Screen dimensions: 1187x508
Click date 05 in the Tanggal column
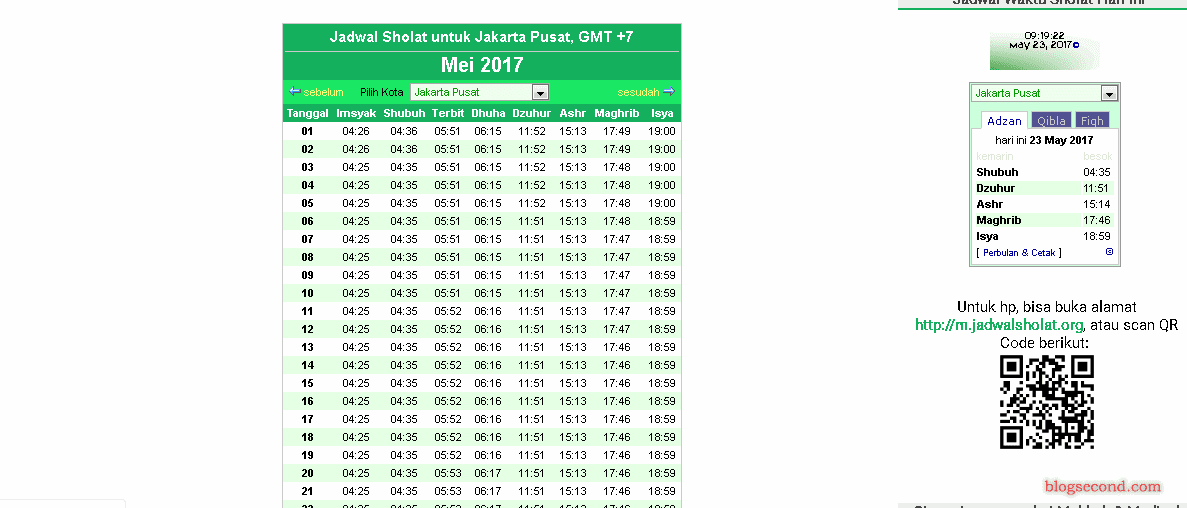tap(307, 203)
